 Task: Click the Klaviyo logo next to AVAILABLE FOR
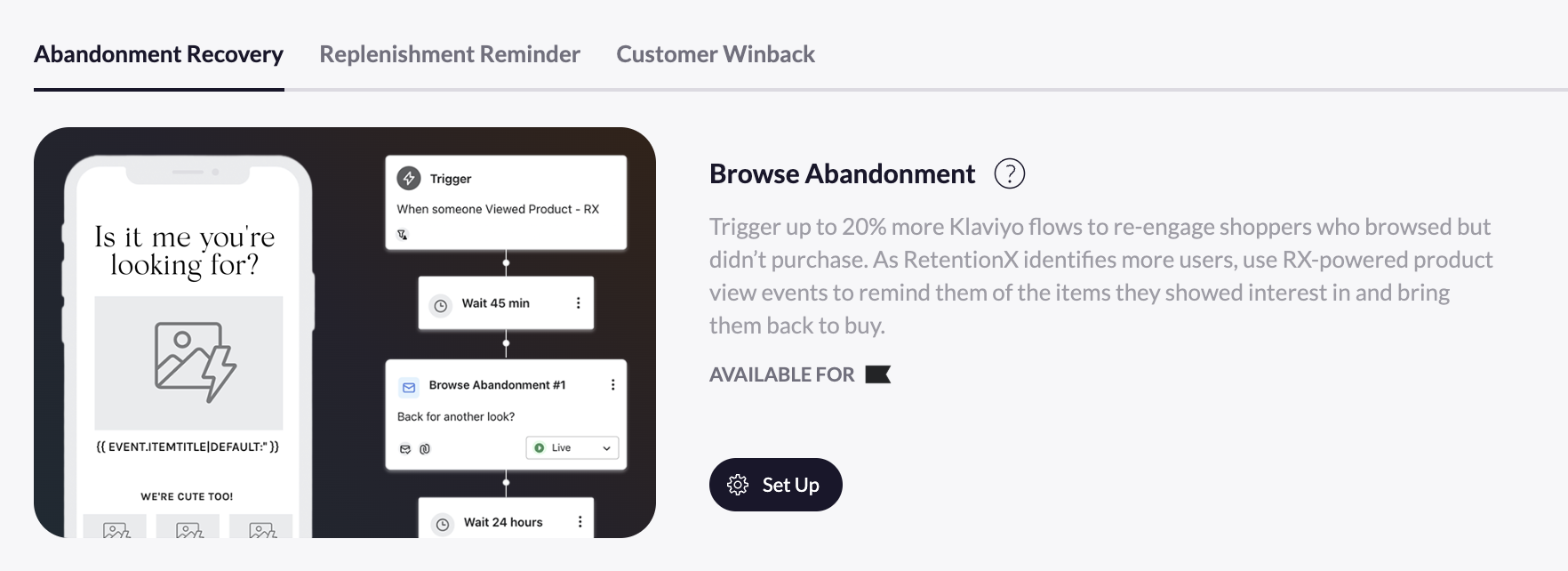click(878, 374)
